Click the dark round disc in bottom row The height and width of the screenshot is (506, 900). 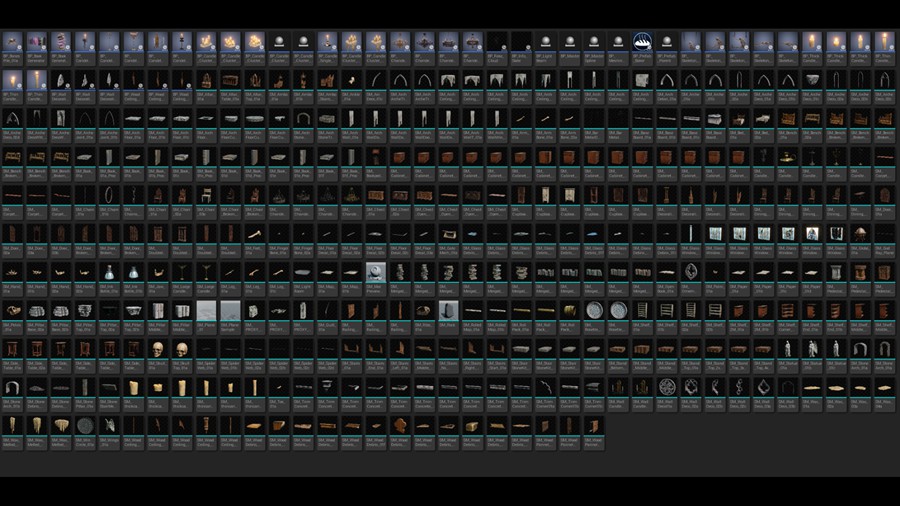85,426
